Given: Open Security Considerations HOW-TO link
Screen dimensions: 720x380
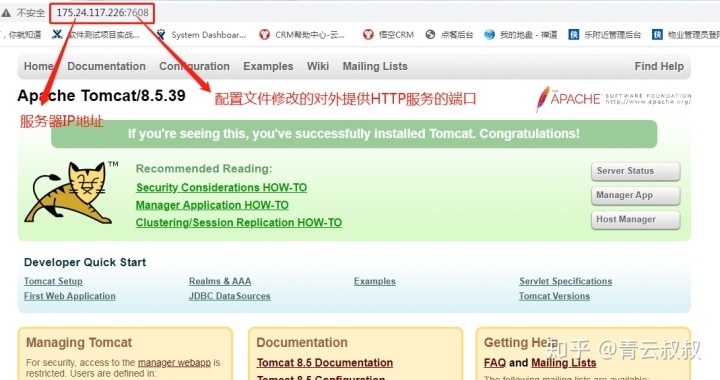Looking at the screenshot, I should pyautogui.click(x=221, y=188).
